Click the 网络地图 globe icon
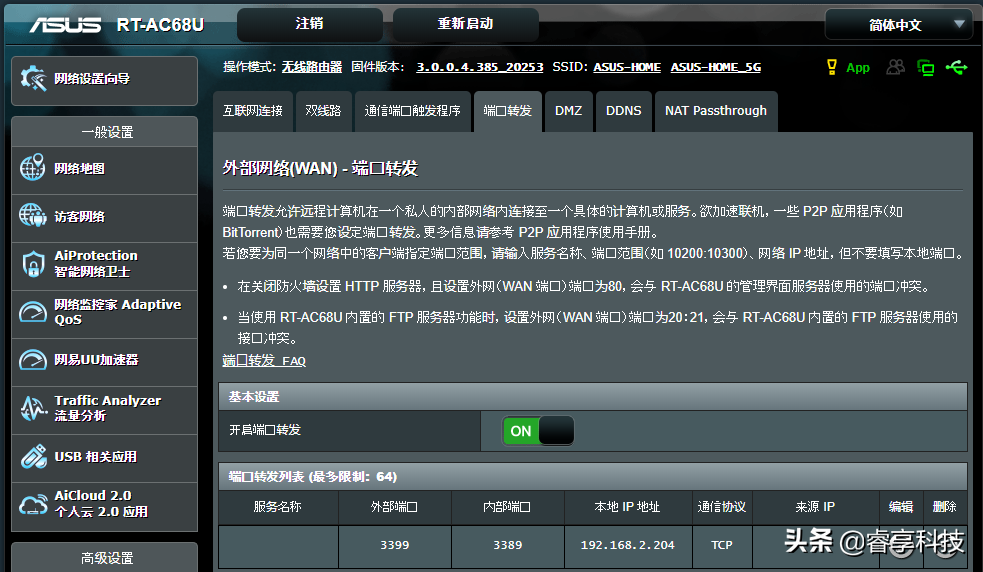The image size is (983, 572). [x=32, y=167]
